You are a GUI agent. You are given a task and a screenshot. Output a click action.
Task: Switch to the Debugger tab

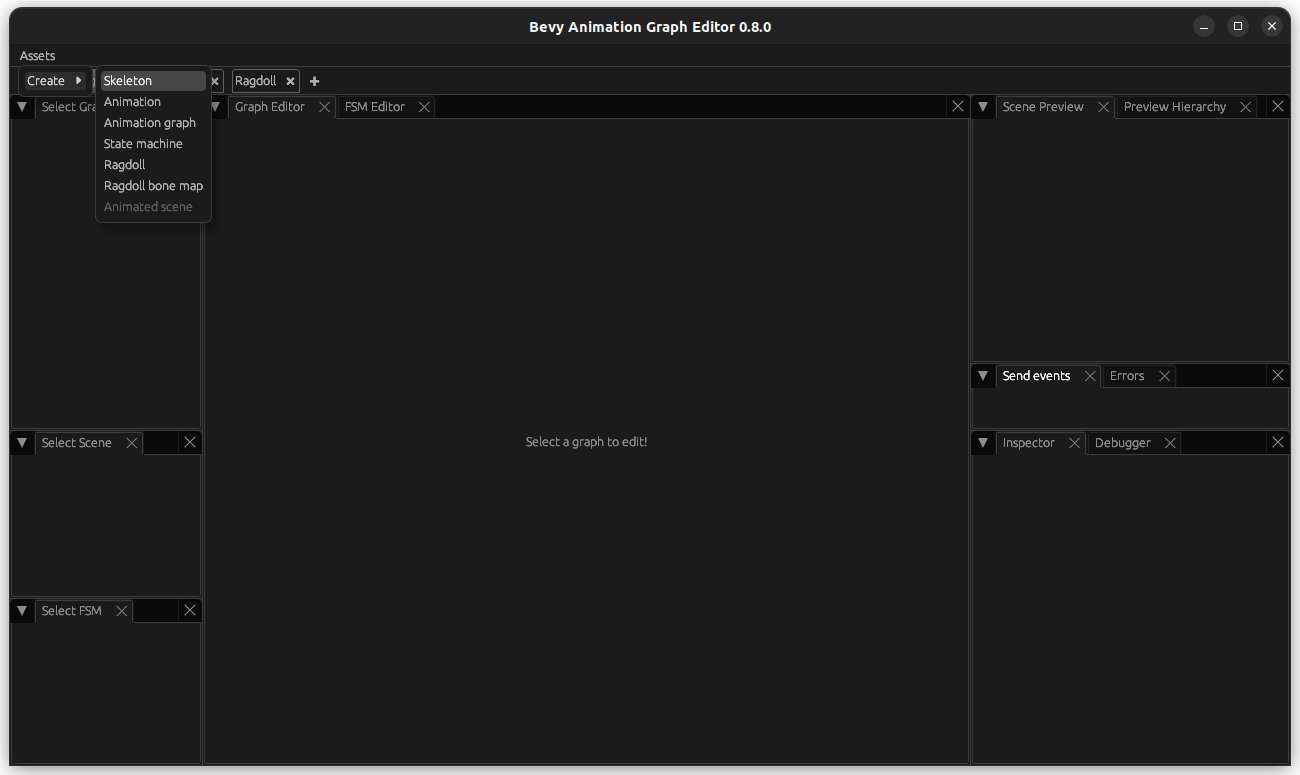1122,442
